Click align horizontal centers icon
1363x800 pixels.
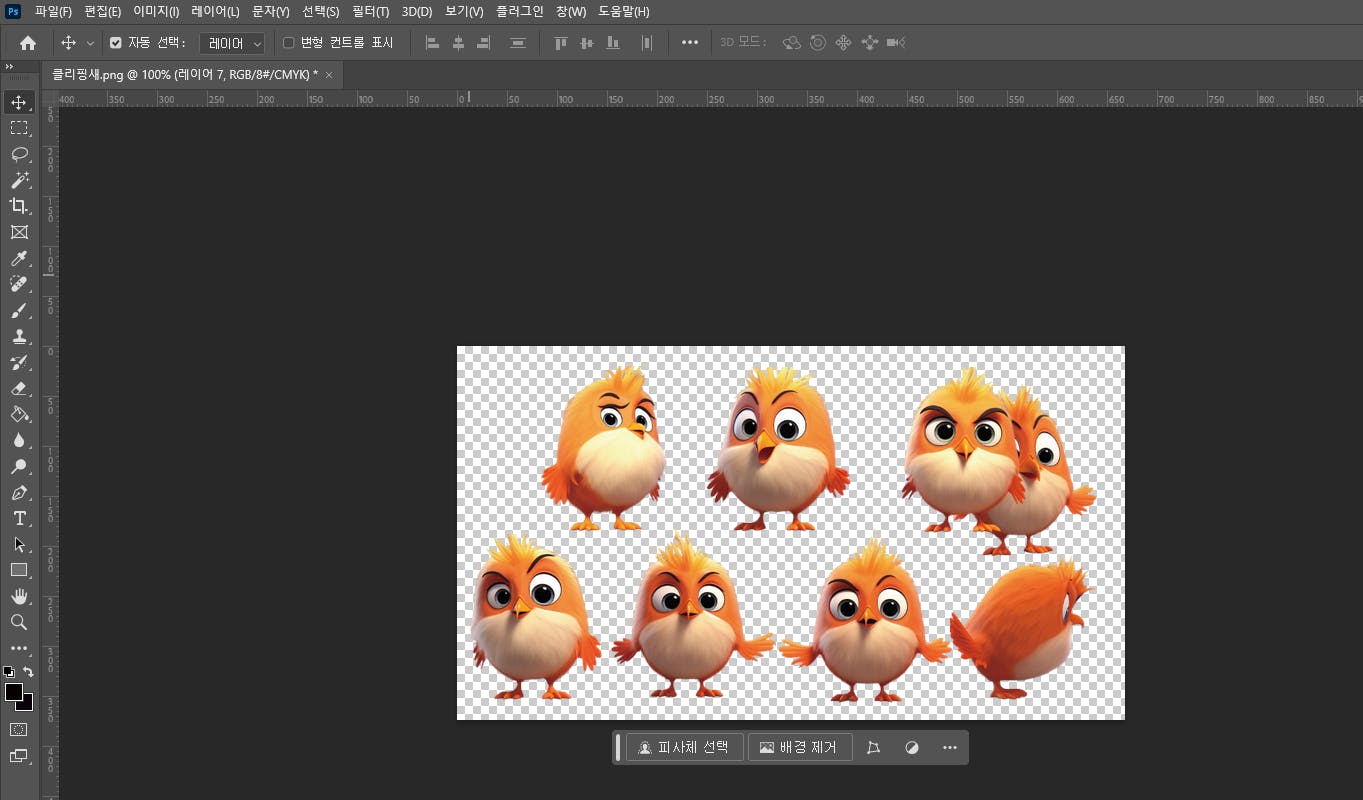[458, 43]
